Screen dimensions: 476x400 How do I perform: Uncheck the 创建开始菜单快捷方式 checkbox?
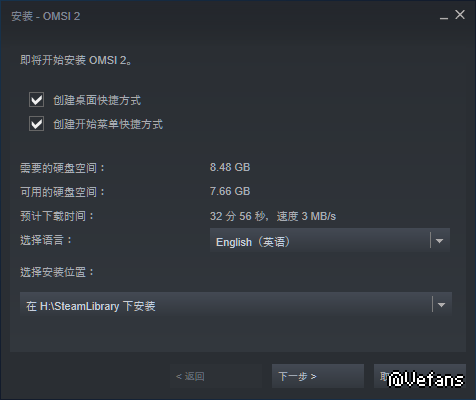coord(36,124)
